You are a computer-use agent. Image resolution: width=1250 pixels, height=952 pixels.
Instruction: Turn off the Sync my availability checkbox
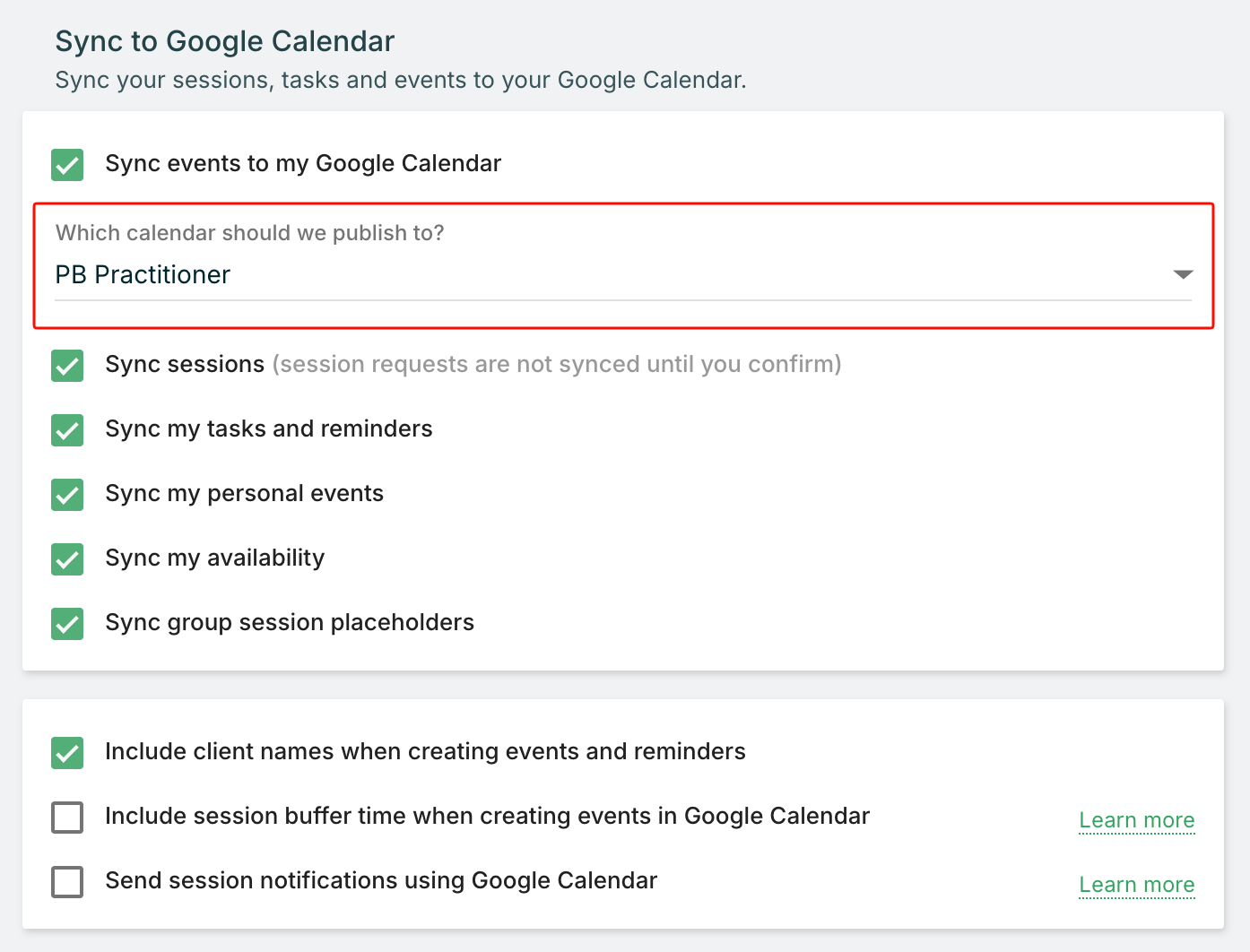click(x=67, y=559)
